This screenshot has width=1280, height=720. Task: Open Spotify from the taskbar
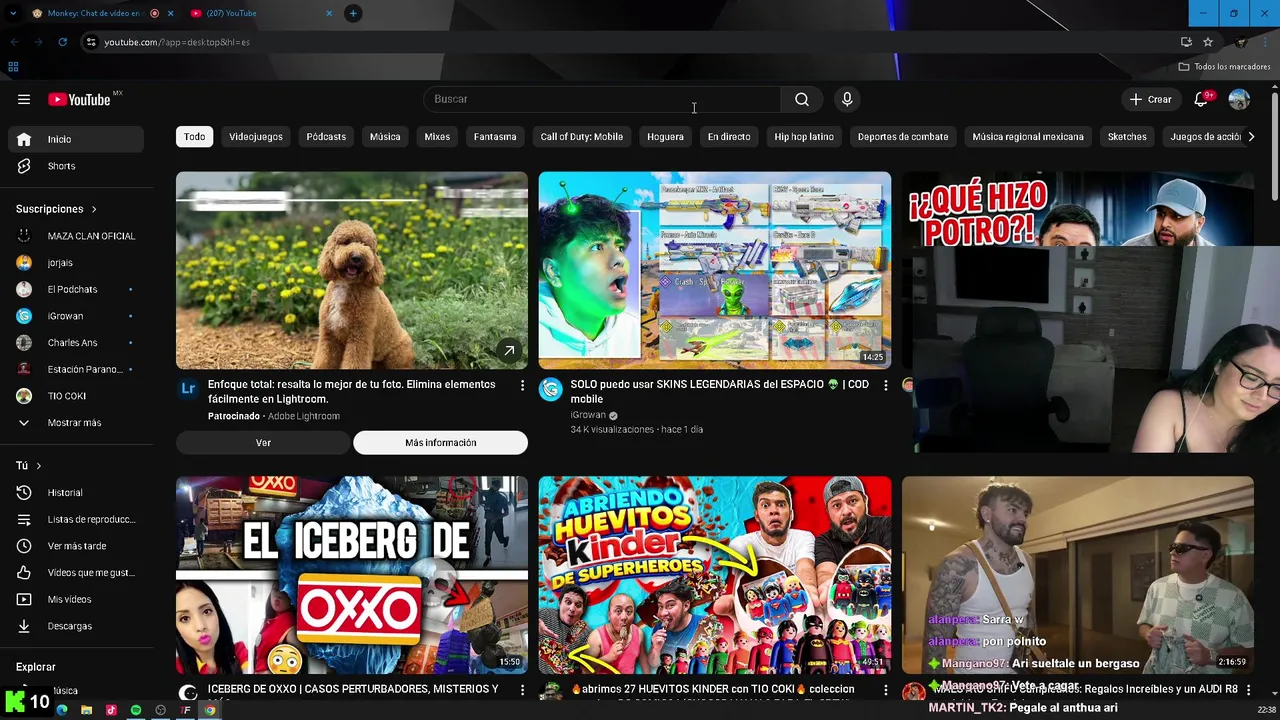(136, 710)
